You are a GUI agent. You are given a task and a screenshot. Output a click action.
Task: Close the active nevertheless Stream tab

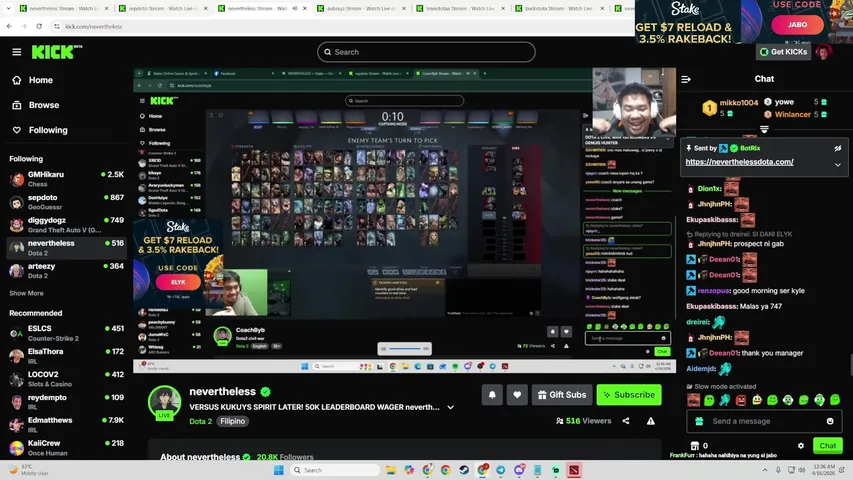coord(305,8)
